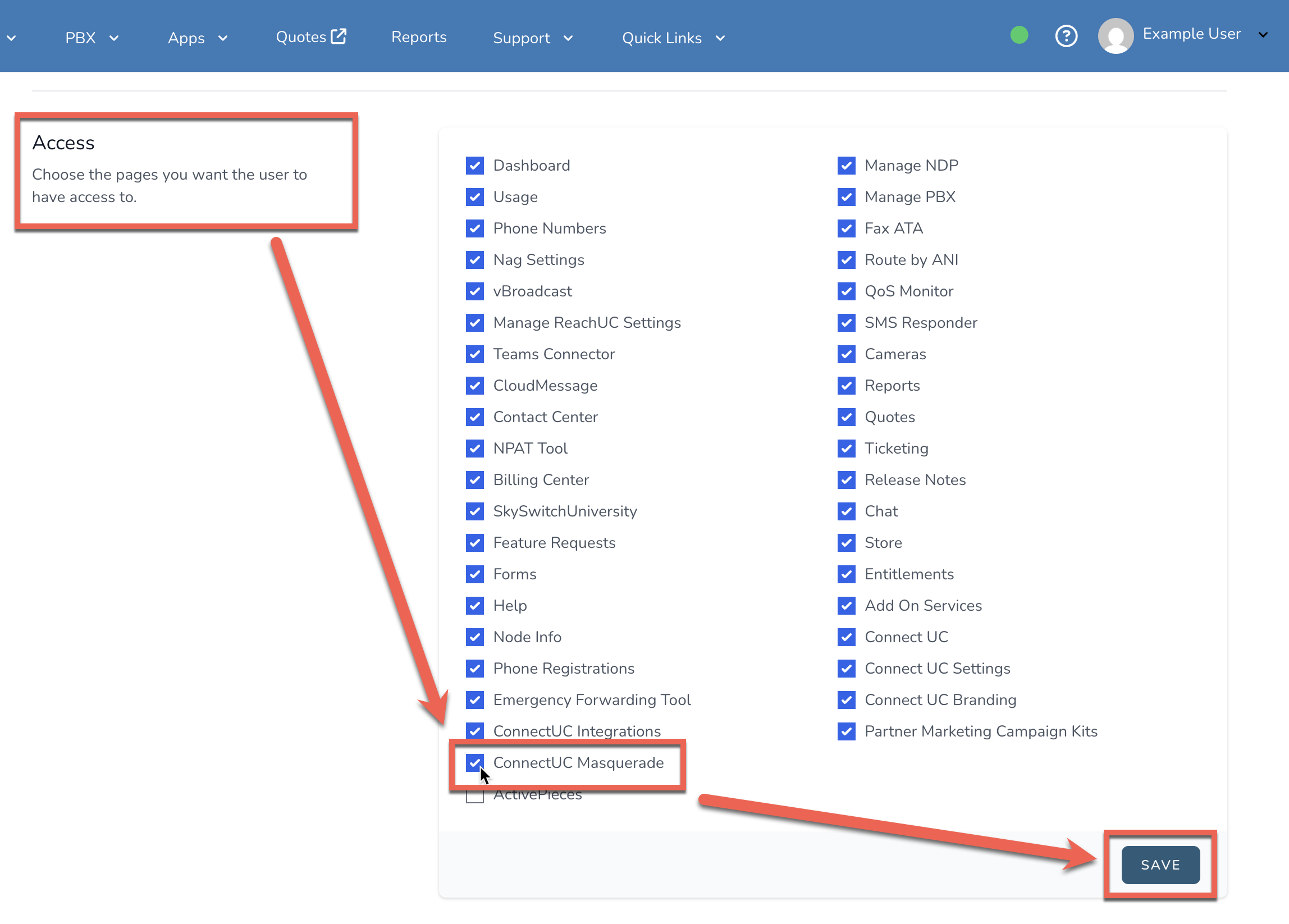Uncheck the Dashboard checkbox
1289x924 pixels.
pos(475,166)
